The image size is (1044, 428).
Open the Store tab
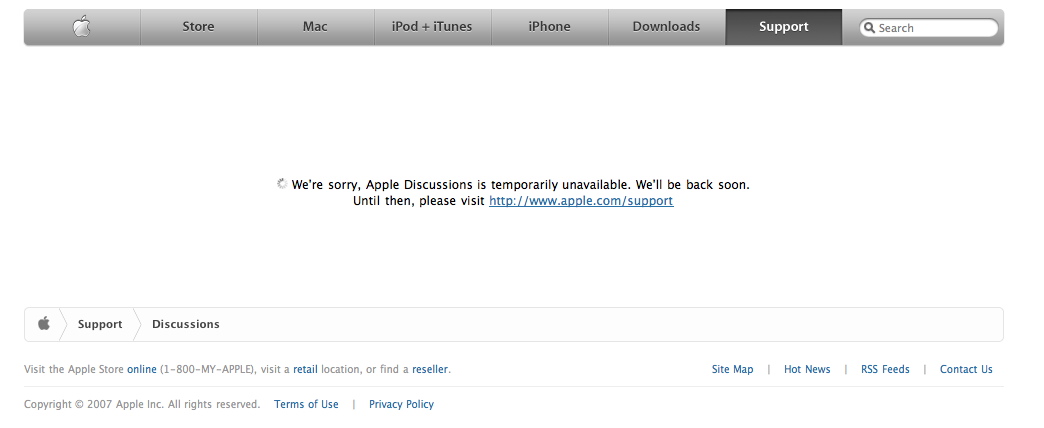(198, 27)
